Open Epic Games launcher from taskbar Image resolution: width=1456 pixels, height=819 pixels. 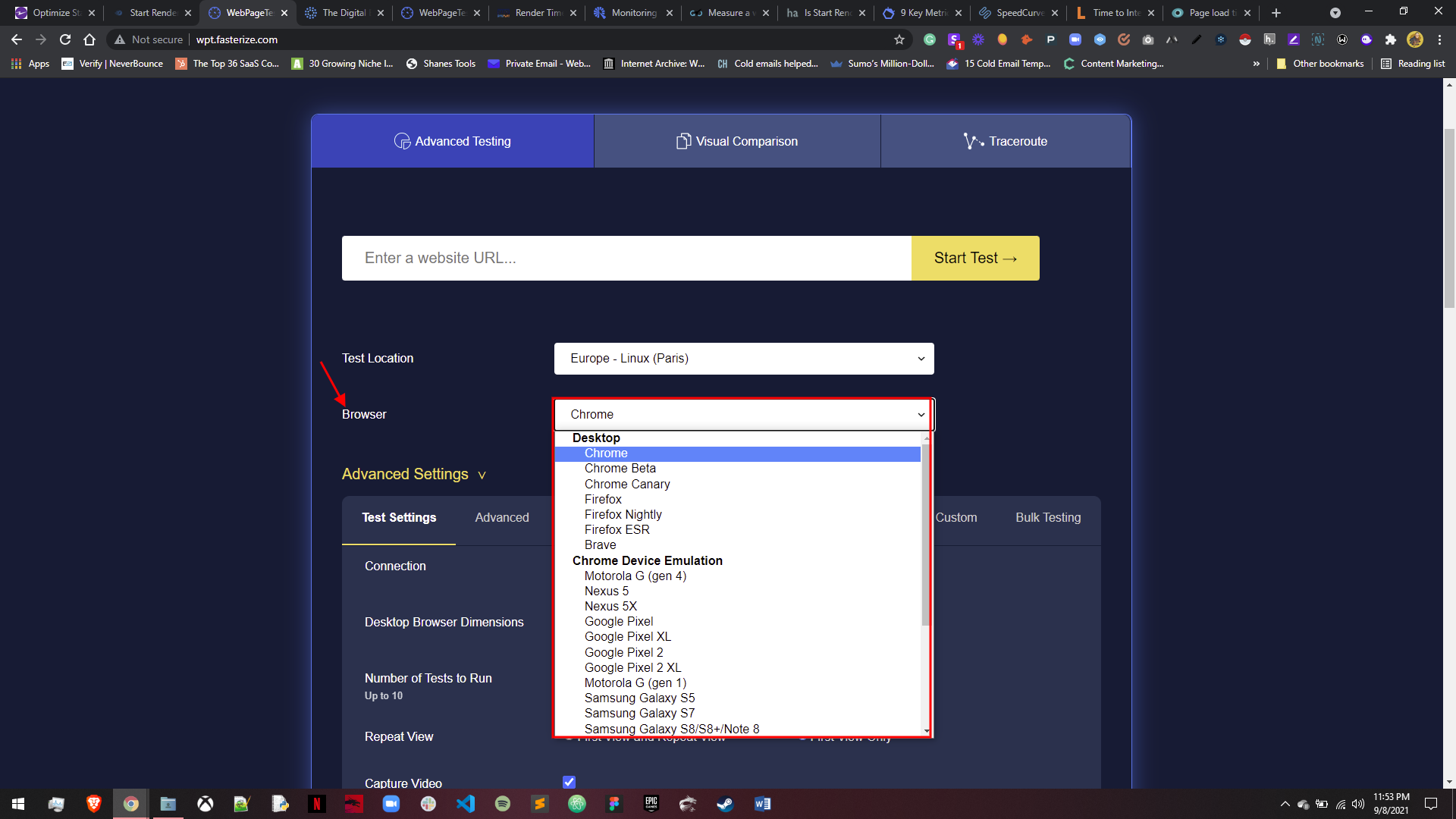651,804
